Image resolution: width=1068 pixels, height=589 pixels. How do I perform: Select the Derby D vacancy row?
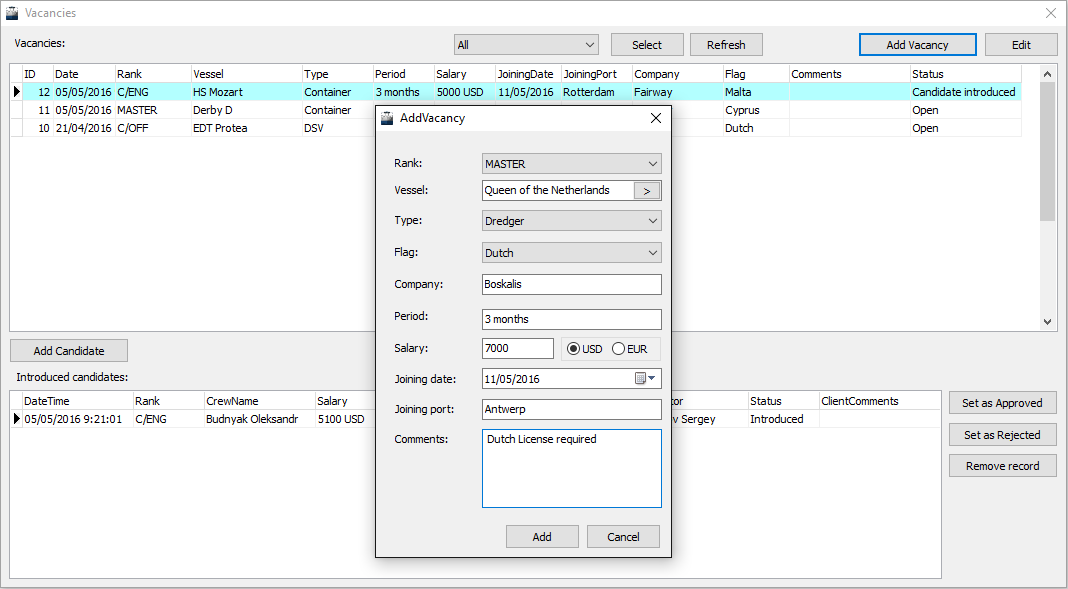click(x=516, y=110)
